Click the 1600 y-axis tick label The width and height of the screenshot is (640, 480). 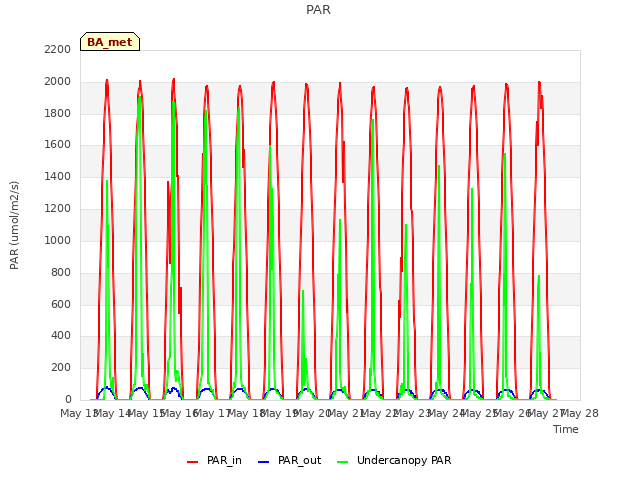click(58, 144)
